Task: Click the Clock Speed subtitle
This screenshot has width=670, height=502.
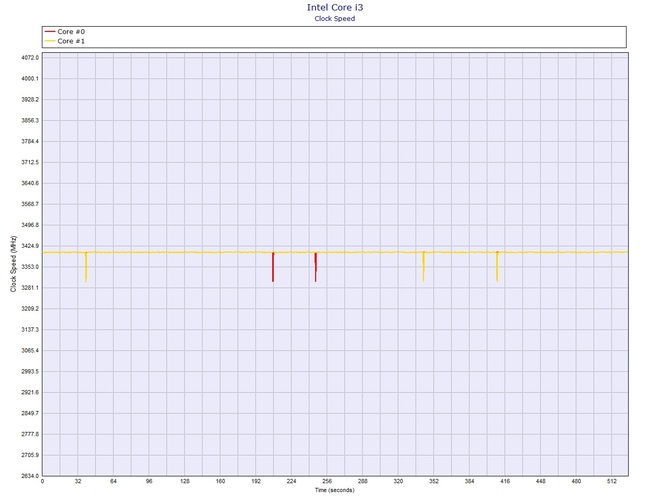Action: point(335,18)
